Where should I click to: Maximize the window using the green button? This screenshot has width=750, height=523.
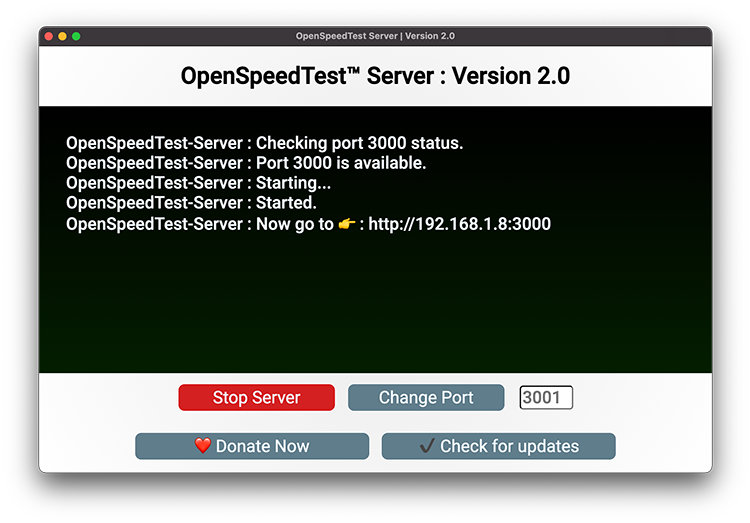[76, 36]
